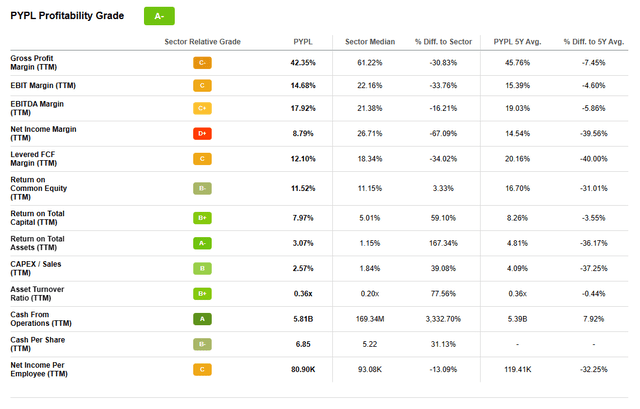The image size is (640, 409).
Task: Click the B grade badge for CAPEX / Sales
Action: pyautogui.click(x=203, y=268)
